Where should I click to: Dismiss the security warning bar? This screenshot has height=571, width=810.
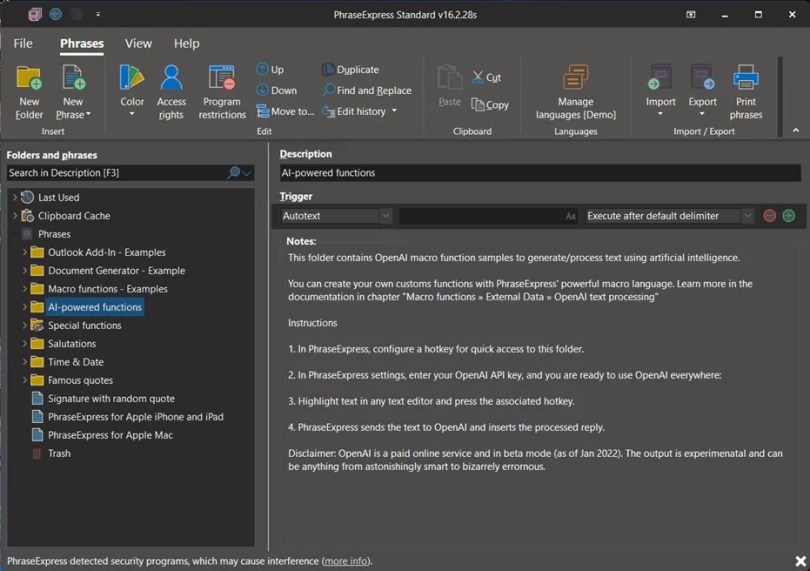pyautogui.click(x=800, y=561)
